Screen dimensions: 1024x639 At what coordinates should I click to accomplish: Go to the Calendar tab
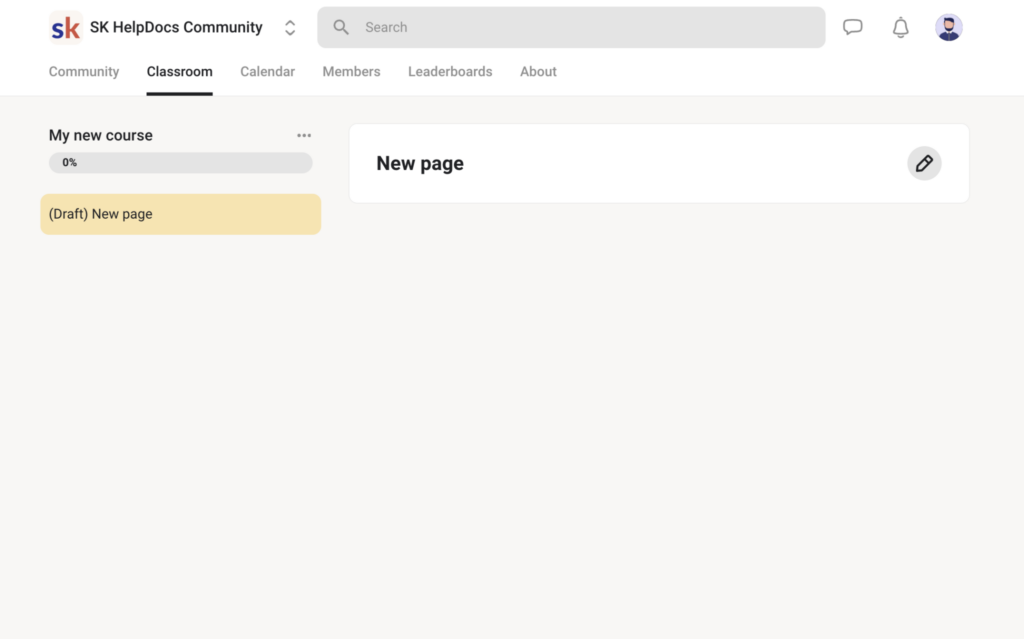pos(267,72)
